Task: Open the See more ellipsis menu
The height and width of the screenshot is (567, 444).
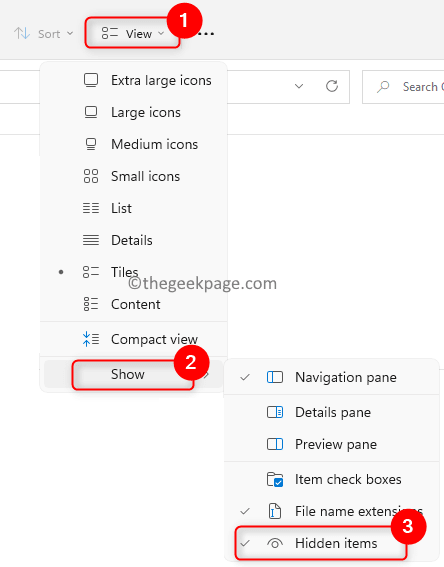Action: click(x=207, y=34)
